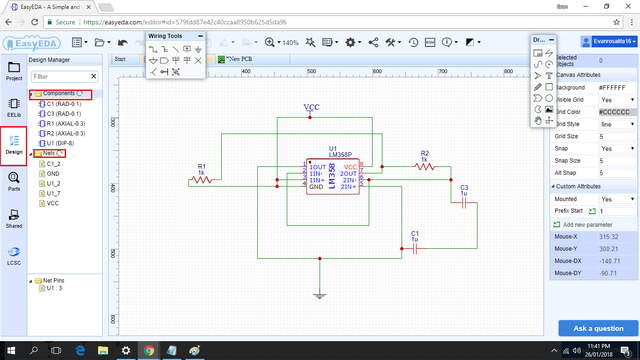Place a GND net flag symbol

198,49
